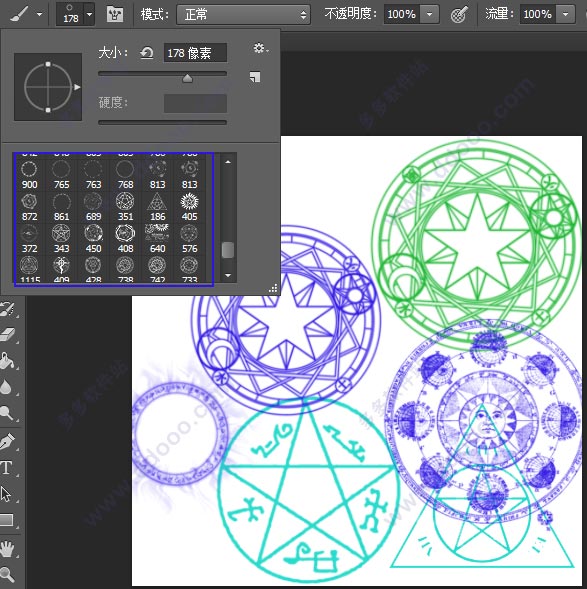587x589 pixels.
Task: Open the flow 100% dropdown arrow
Action: [566, 15]
